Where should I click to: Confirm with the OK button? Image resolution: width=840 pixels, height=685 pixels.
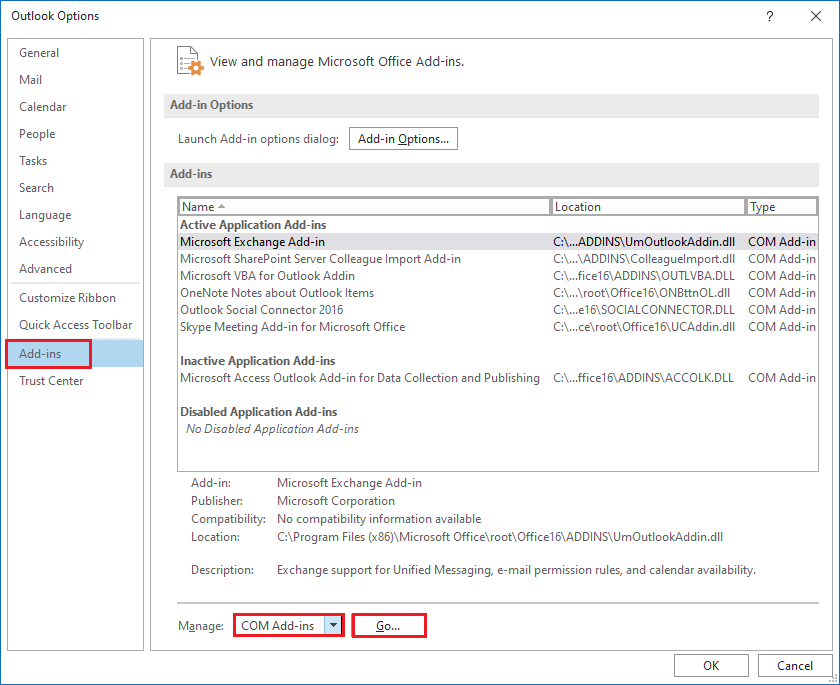pos(711,666)
